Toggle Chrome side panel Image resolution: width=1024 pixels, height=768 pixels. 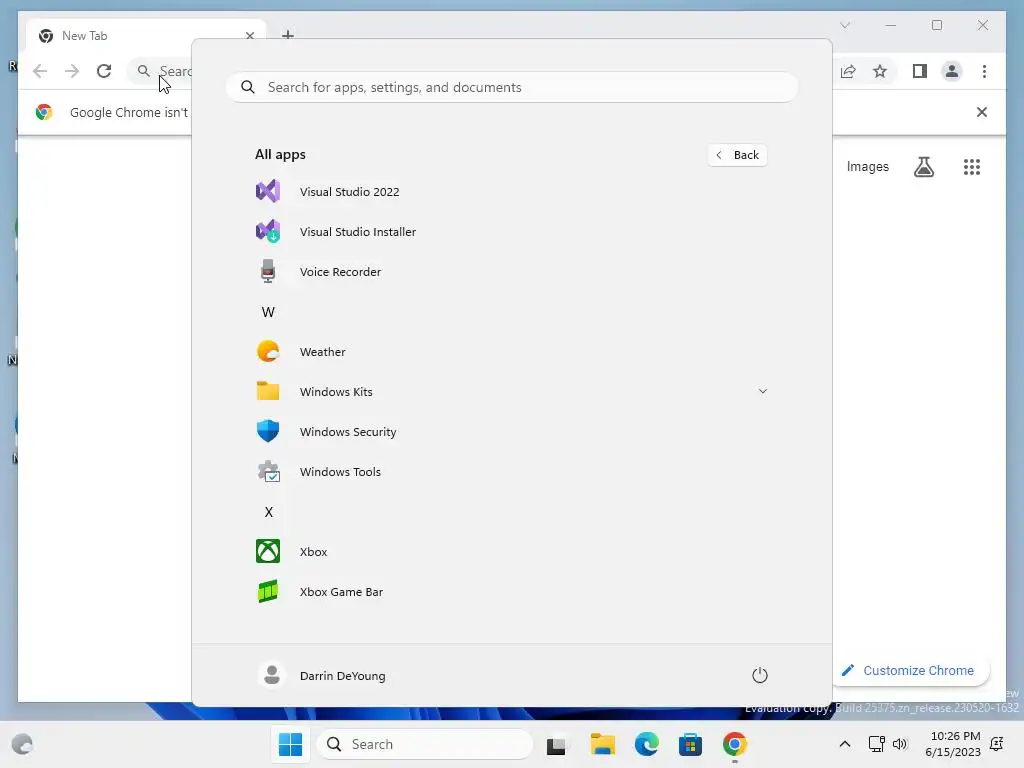point(920,71)
